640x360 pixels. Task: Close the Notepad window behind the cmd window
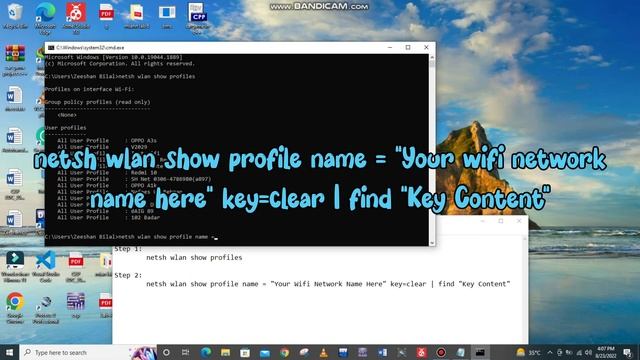[519, 221]
